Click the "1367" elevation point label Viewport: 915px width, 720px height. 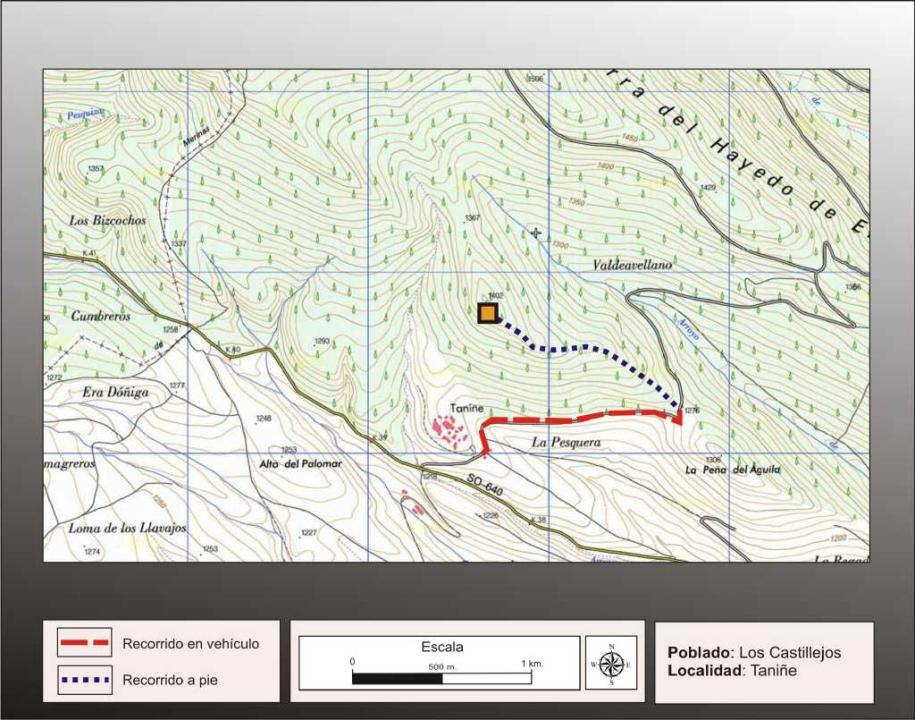[472, 218]
